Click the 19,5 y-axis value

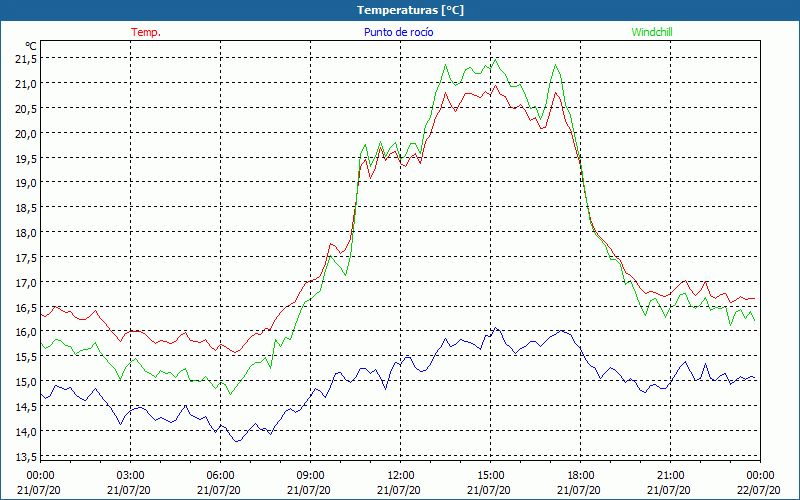pyautogui.click(x=26, y=158)
